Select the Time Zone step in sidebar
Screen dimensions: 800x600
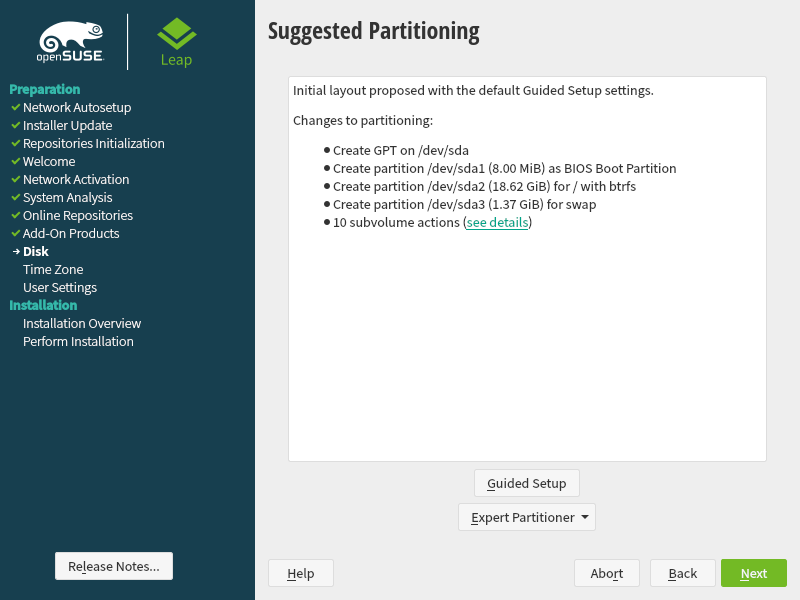coord(53,269)
